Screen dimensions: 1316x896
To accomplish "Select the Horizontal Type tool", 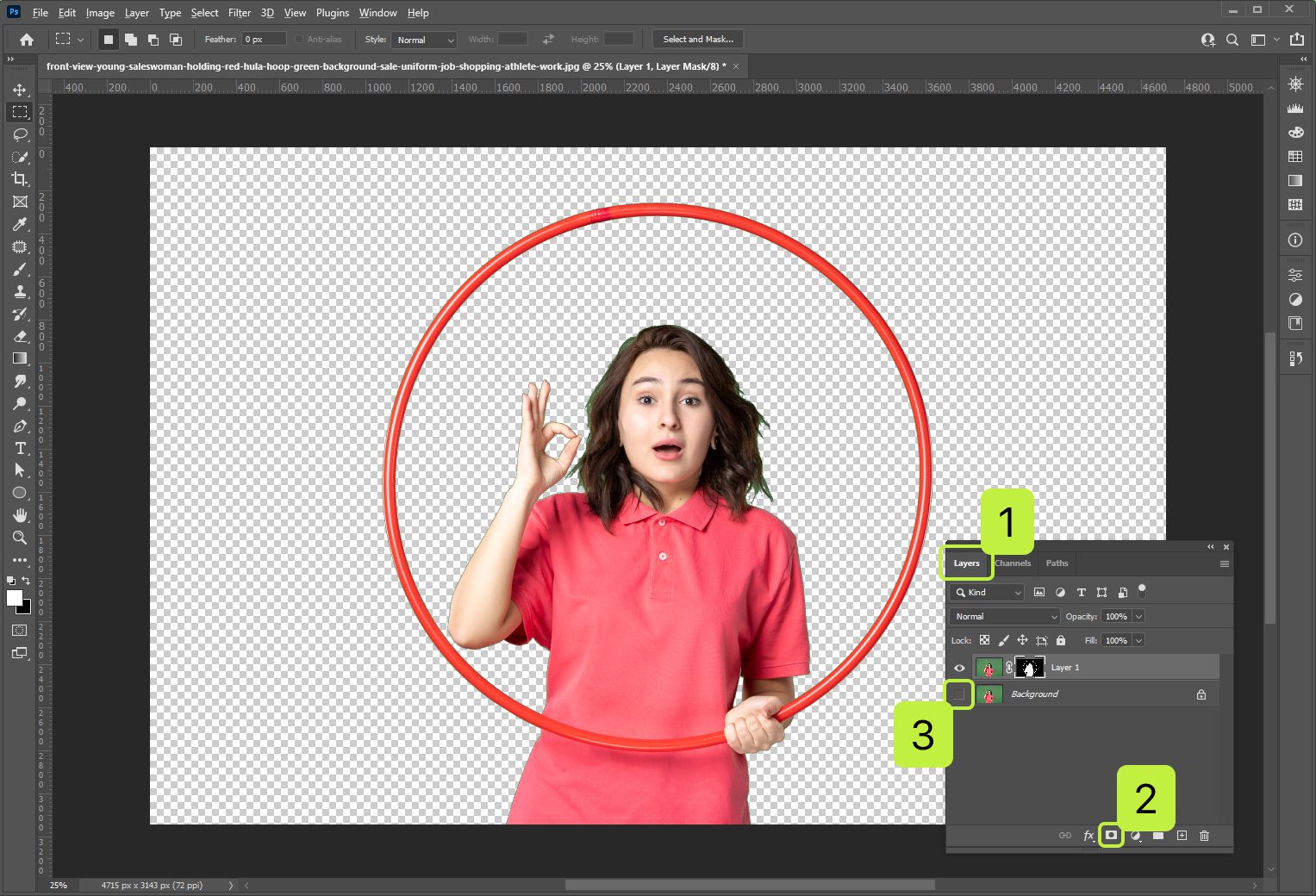I will pyautogui.click(x=20, y=448).
